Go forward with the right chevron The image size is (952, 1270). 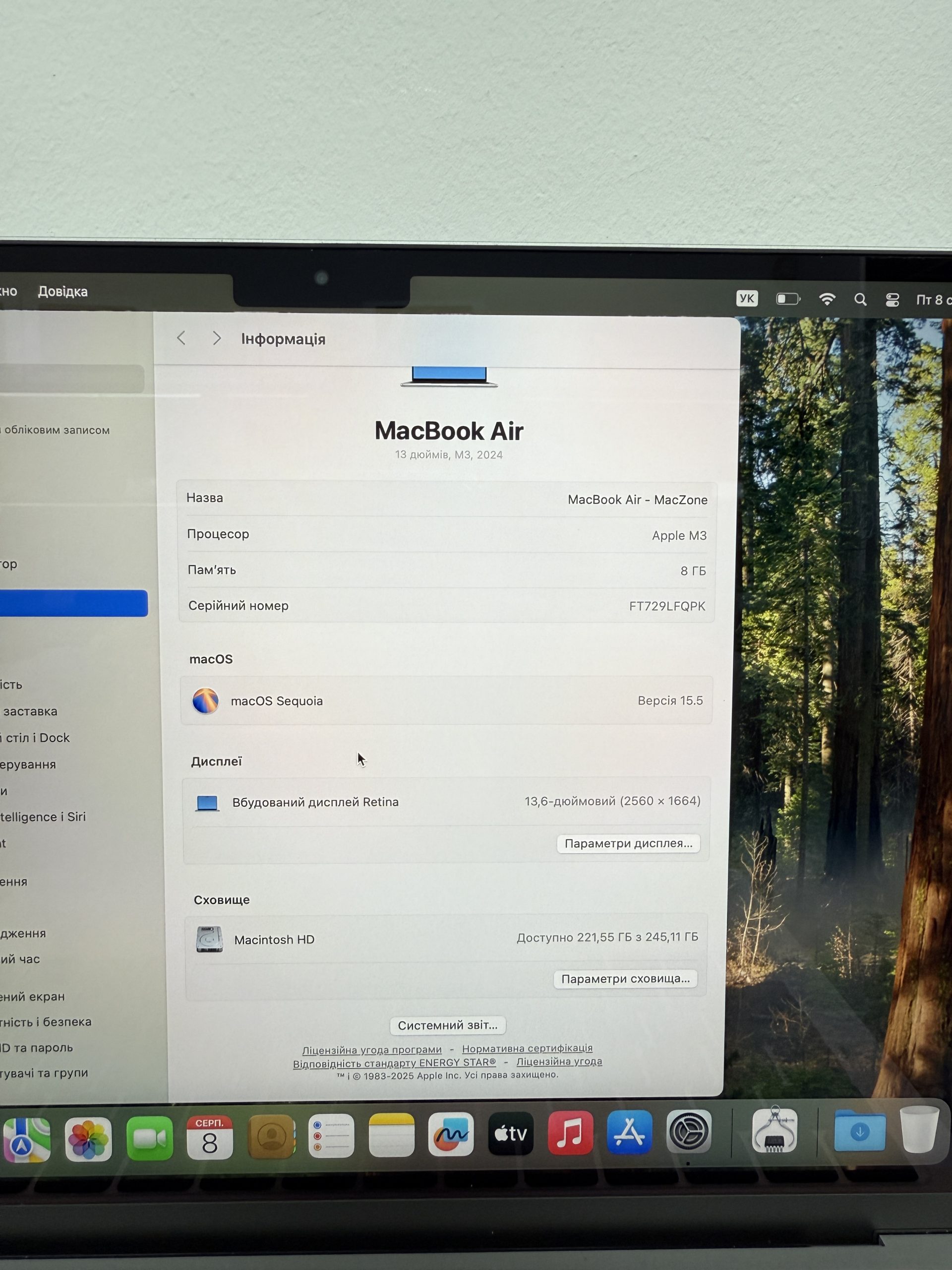(216, 338)
